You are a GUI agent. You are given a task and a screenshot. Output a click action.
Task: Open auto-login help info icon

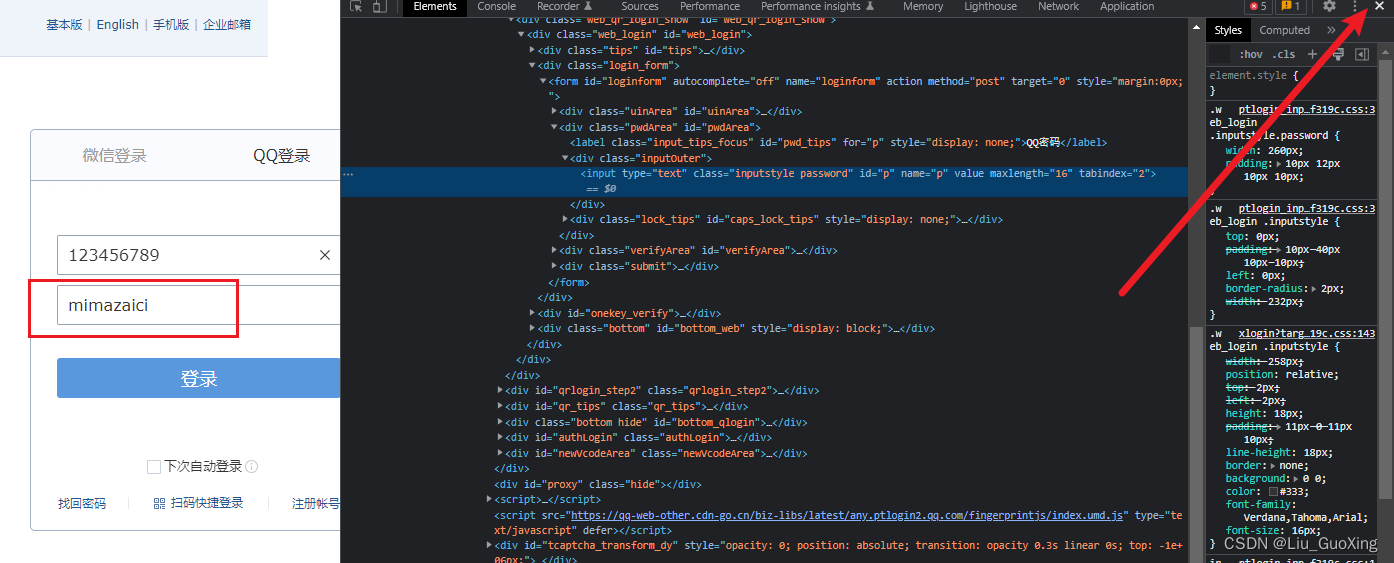coord(252,467)
